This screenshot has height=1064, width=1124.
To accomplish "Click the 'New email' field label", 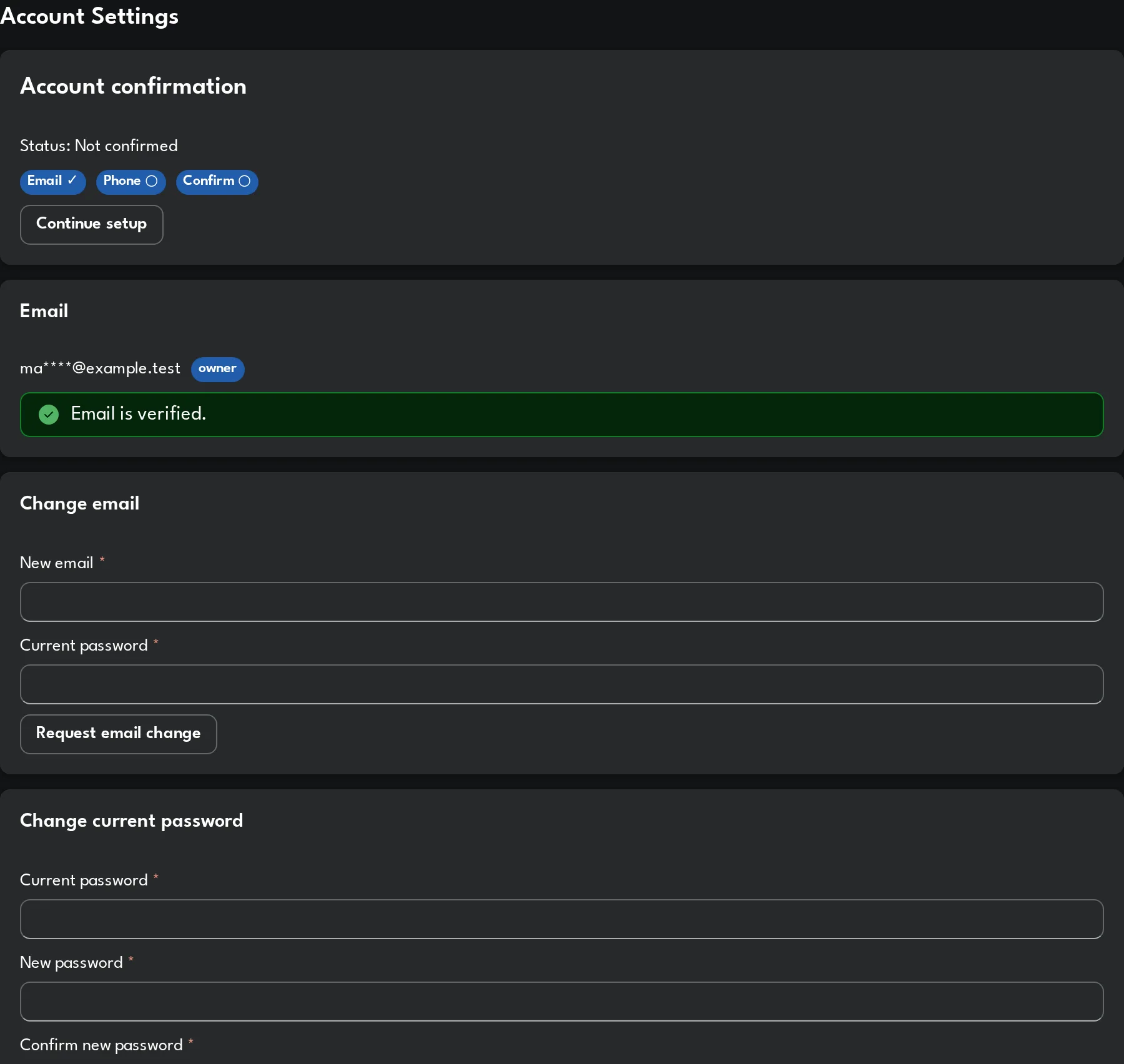I will click(x=56, y=563).
